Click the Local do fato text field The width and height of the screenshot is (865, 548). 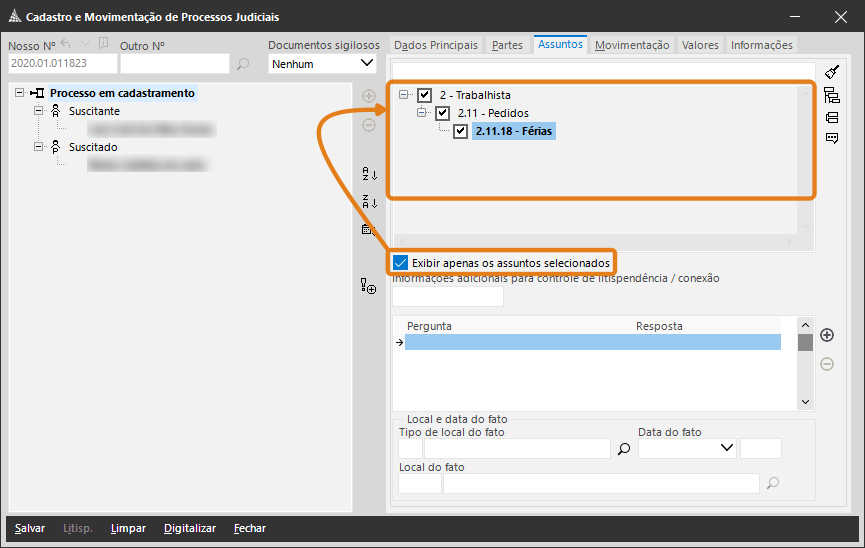(600, 484)
